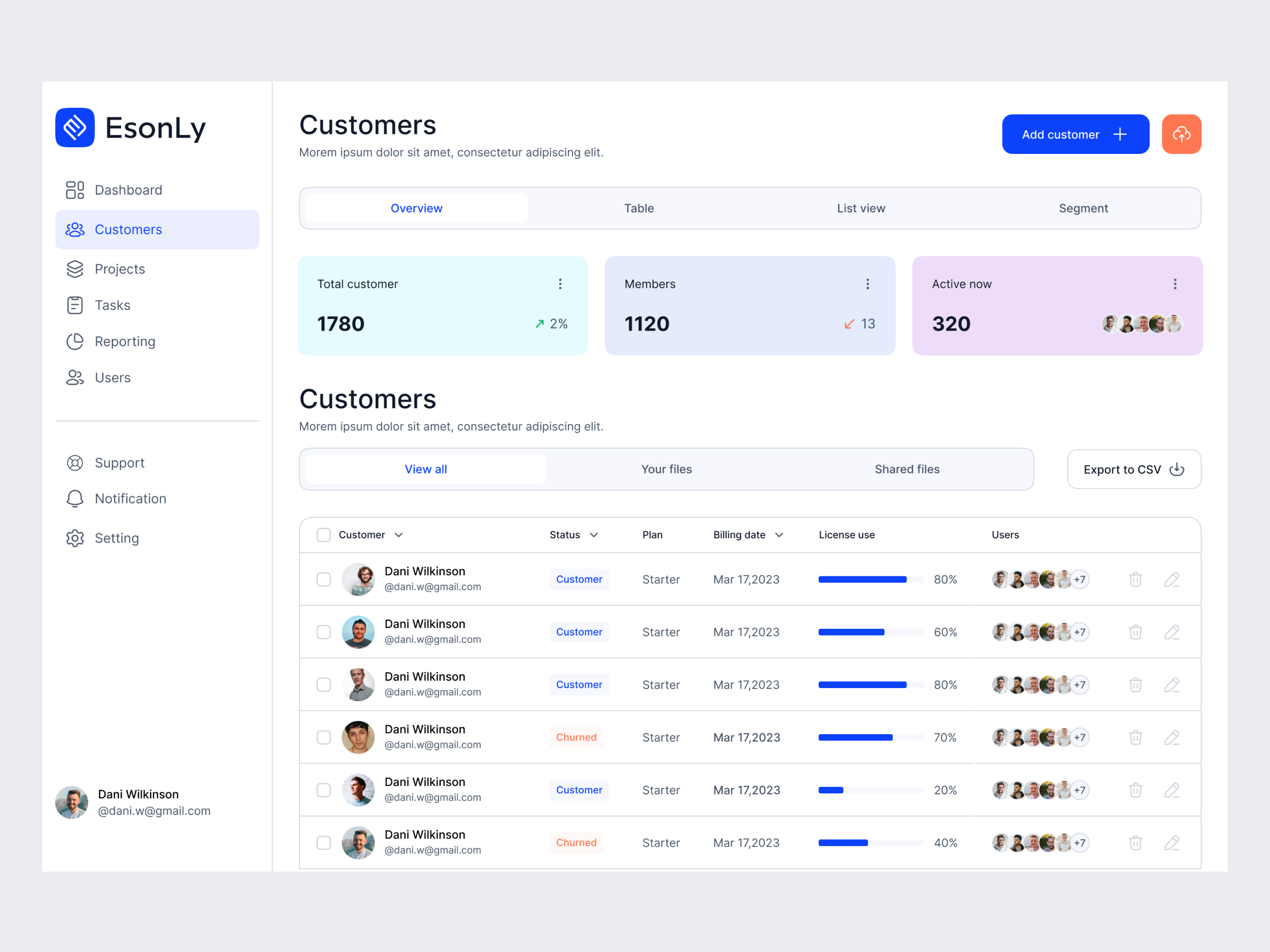Open the Shared files tab
Screen dimensions: 1270x952
906,469
